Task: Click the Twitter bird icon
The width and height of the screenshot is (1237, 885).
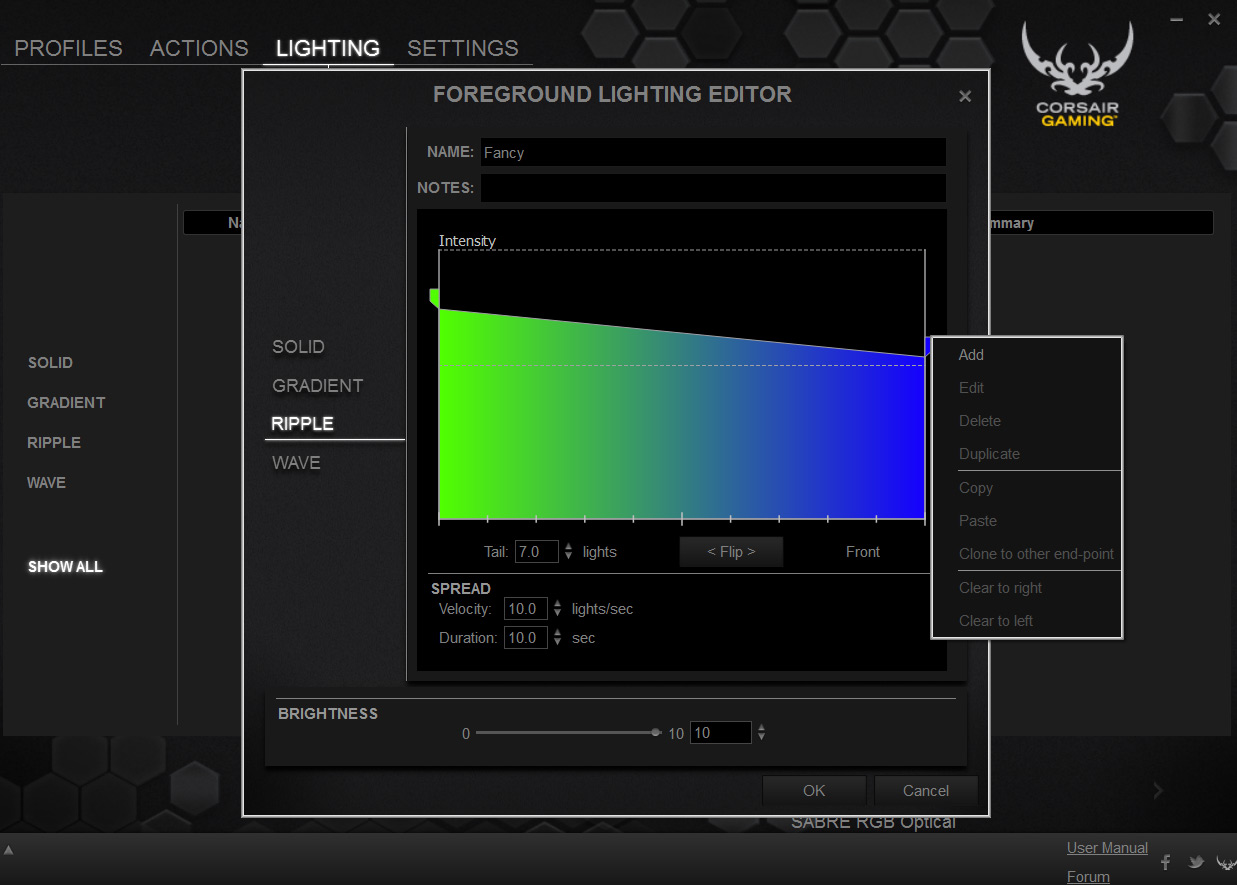Action: 1195,862
